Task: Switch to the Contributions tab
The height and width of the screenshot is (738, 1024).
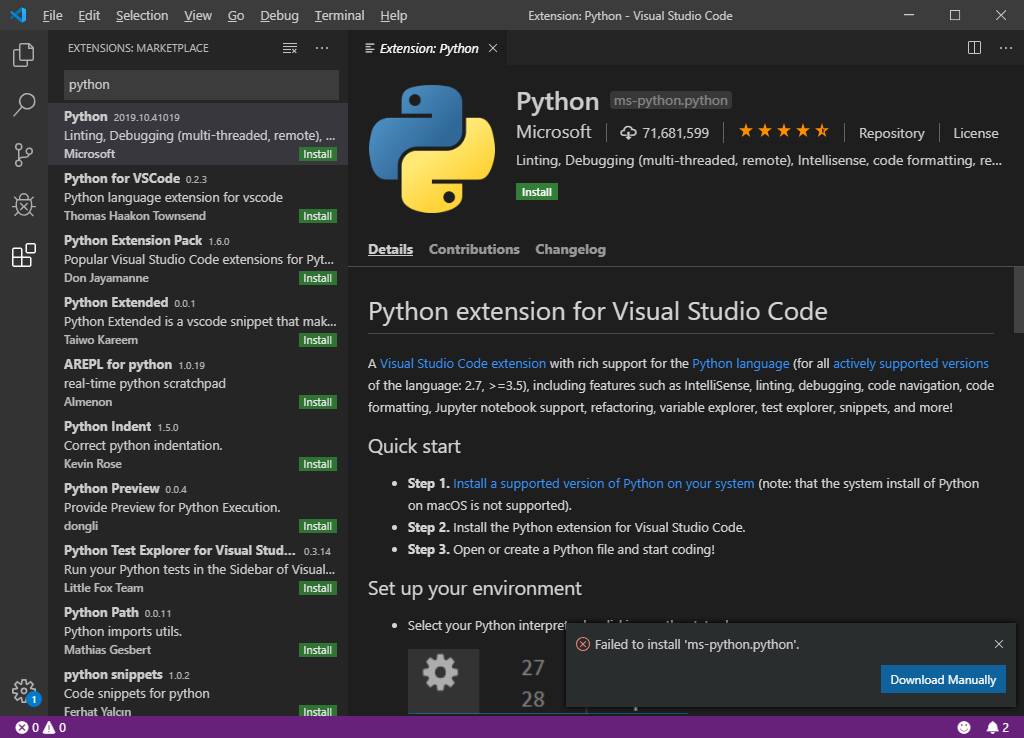Action: coord(474,249)
